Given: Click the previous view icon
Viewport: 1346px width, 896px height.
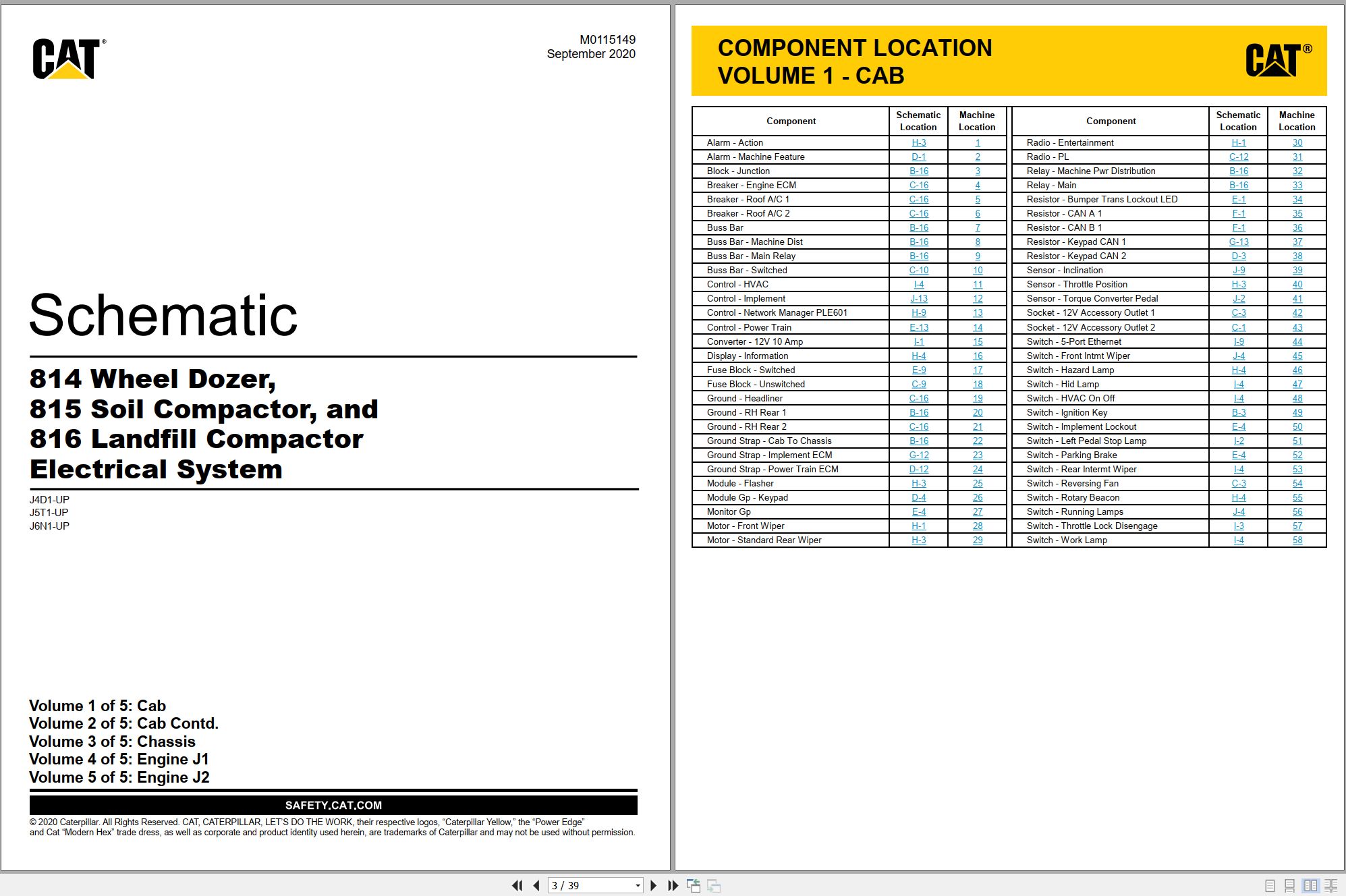Looking at the screenshot, I should click(x=694, y=885).
